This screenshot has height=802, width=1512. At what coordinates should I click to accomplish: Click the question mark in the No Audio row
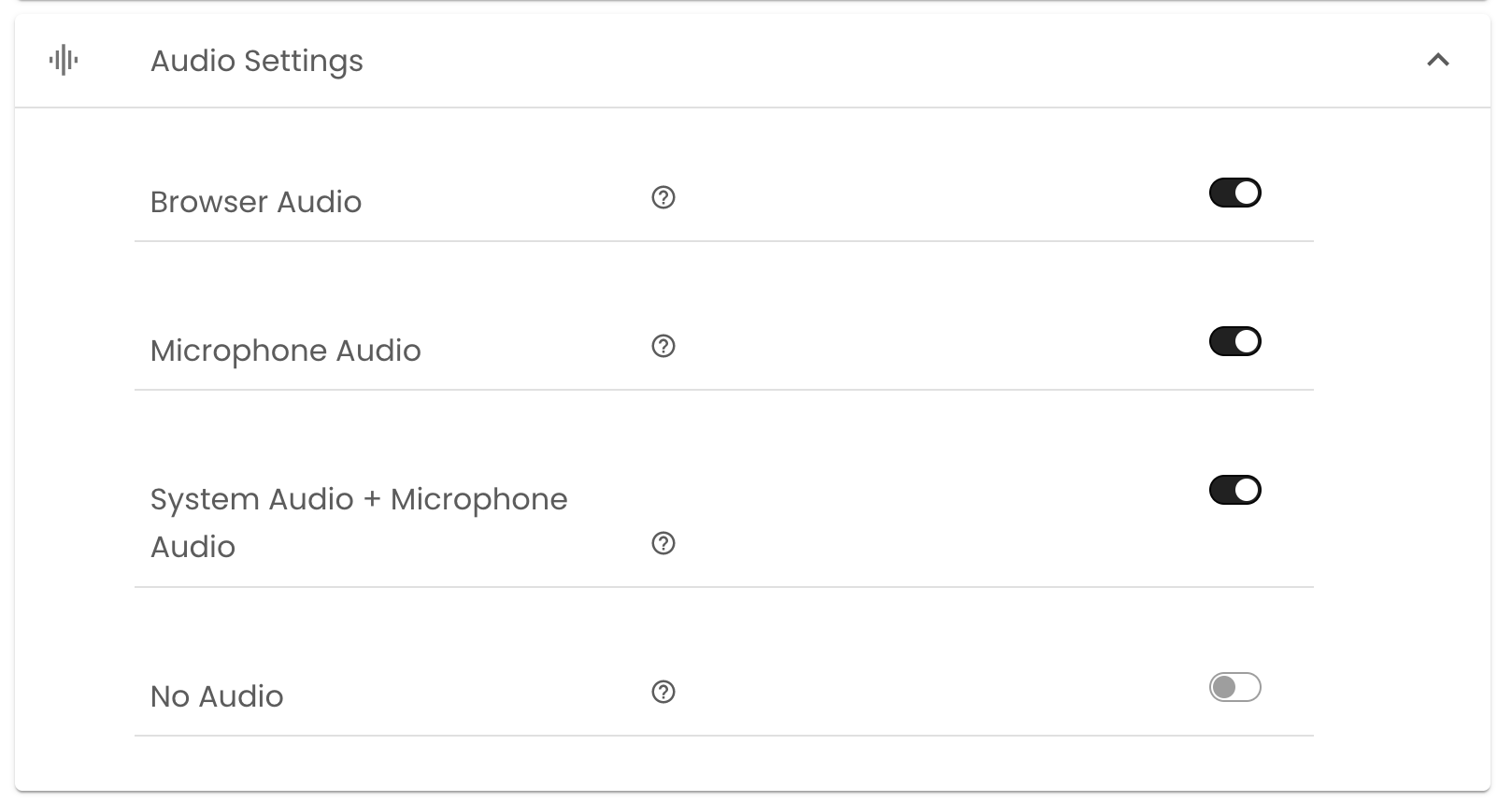pos(663,692)
